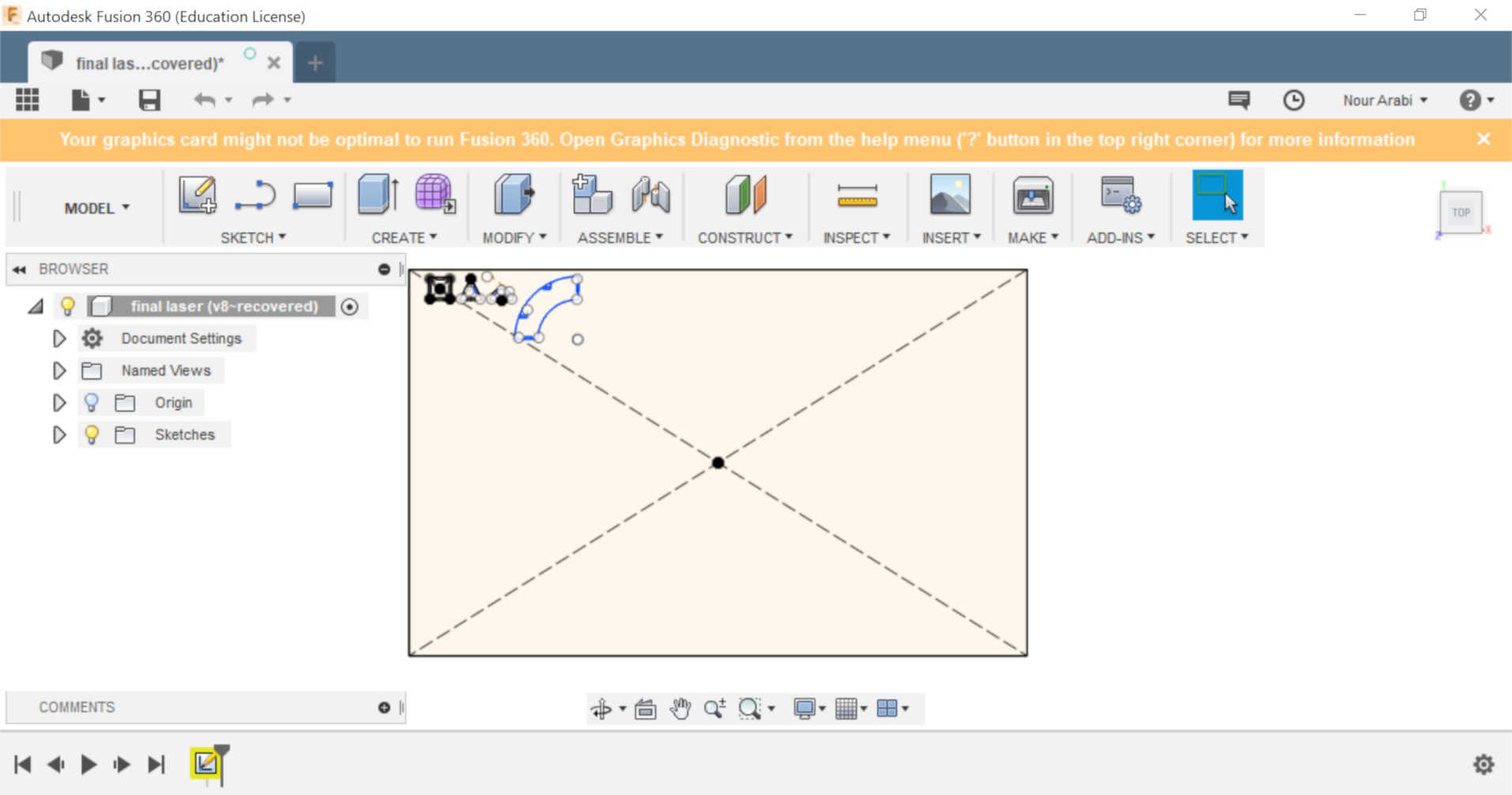
Task: Open the INSERT menu
Action: pos(952,237)
